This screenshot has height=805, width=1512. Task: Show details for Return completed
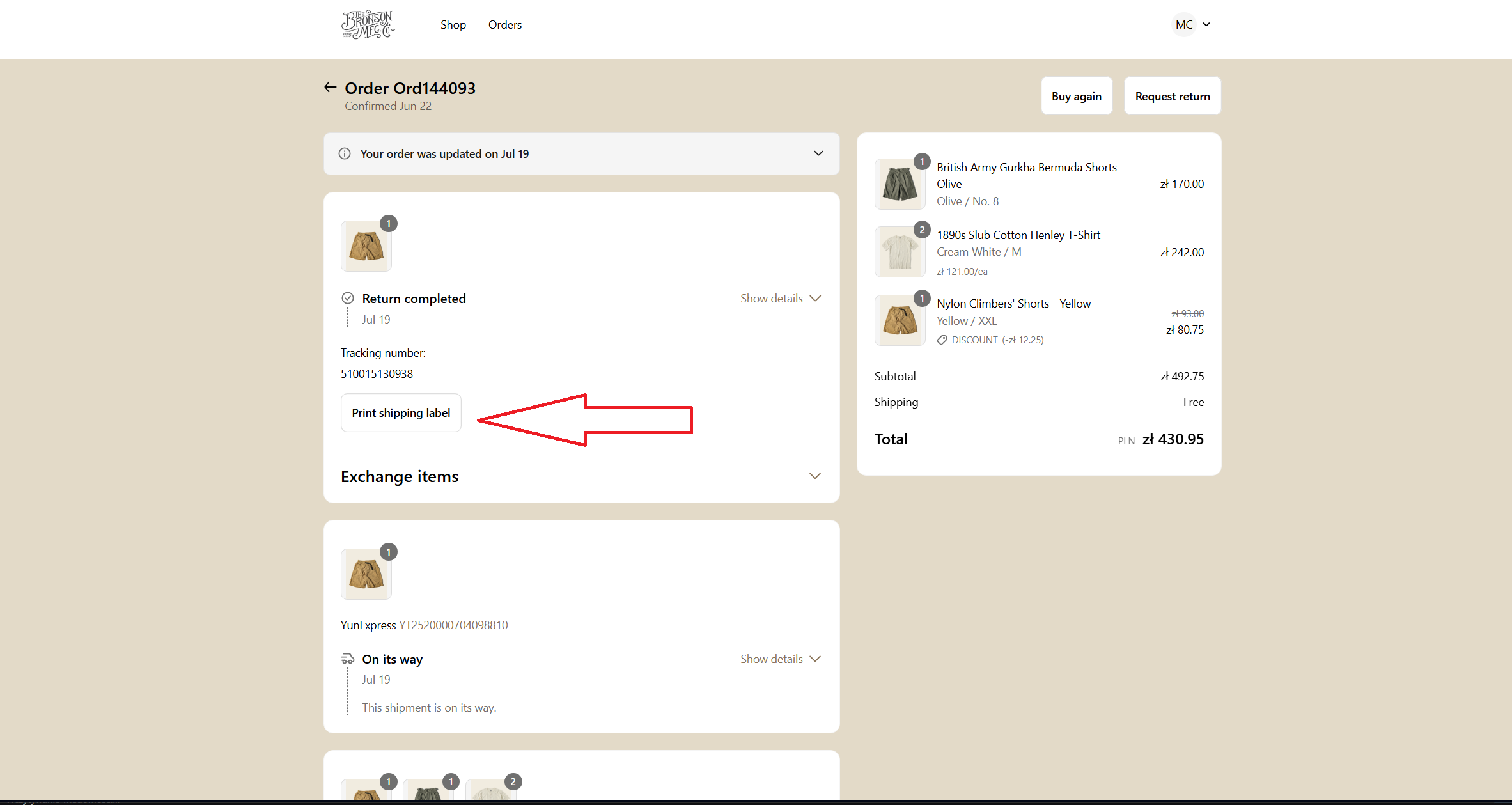[x=780, y=299]
